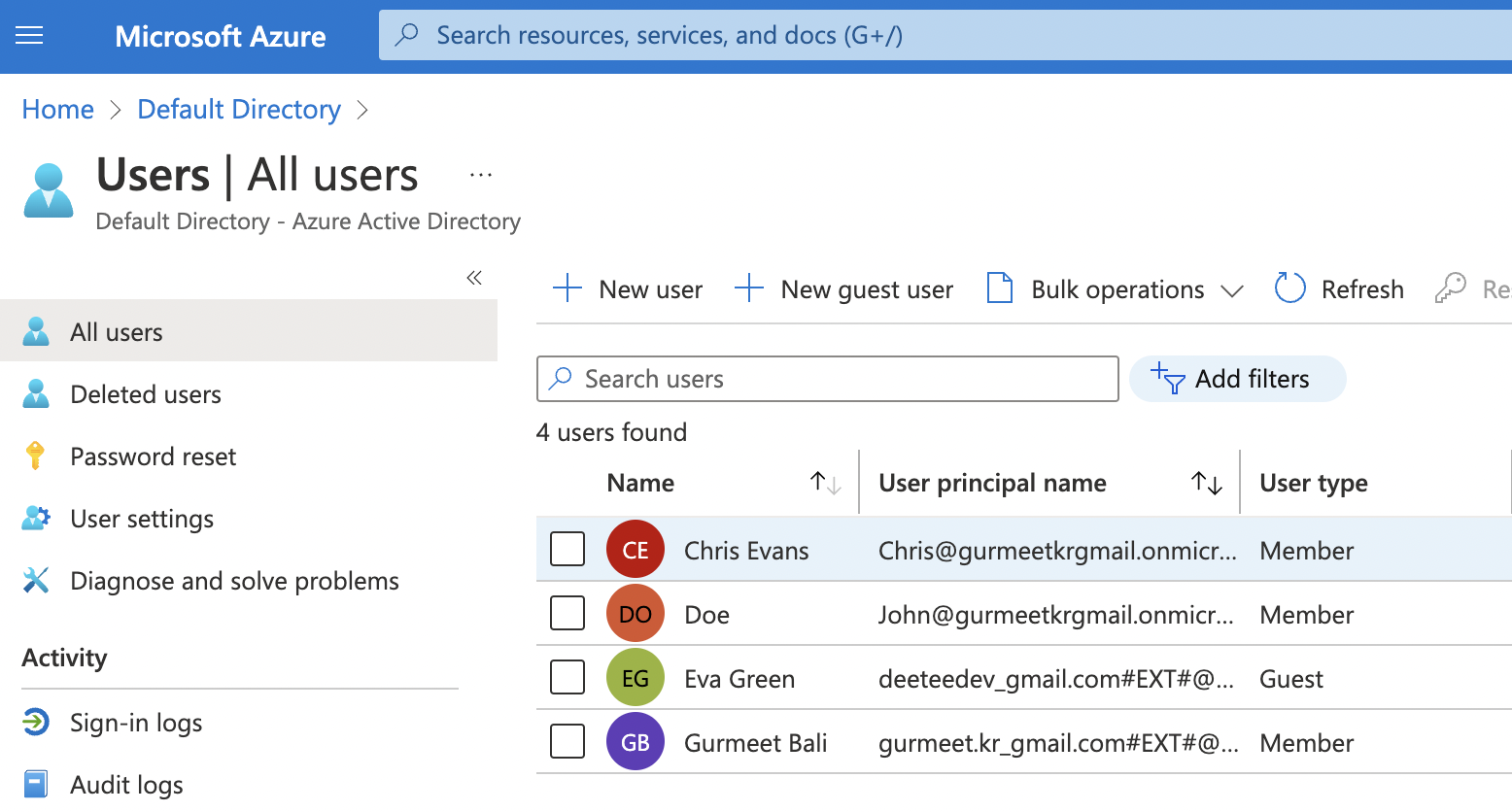Click the Add filters funnel icon
The height and width of the screenshot is (812, 1512).
(1167, 379)
